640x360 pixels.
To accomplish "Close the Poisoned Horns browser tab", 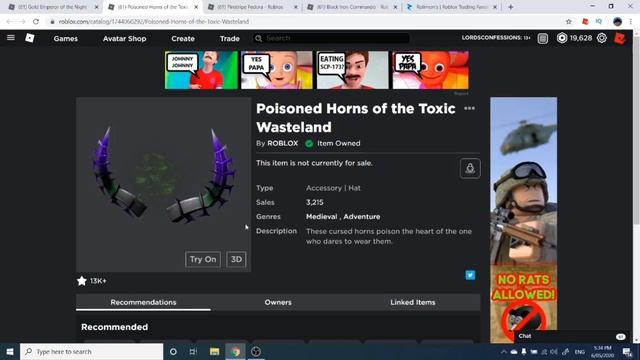I will [196, 7].
